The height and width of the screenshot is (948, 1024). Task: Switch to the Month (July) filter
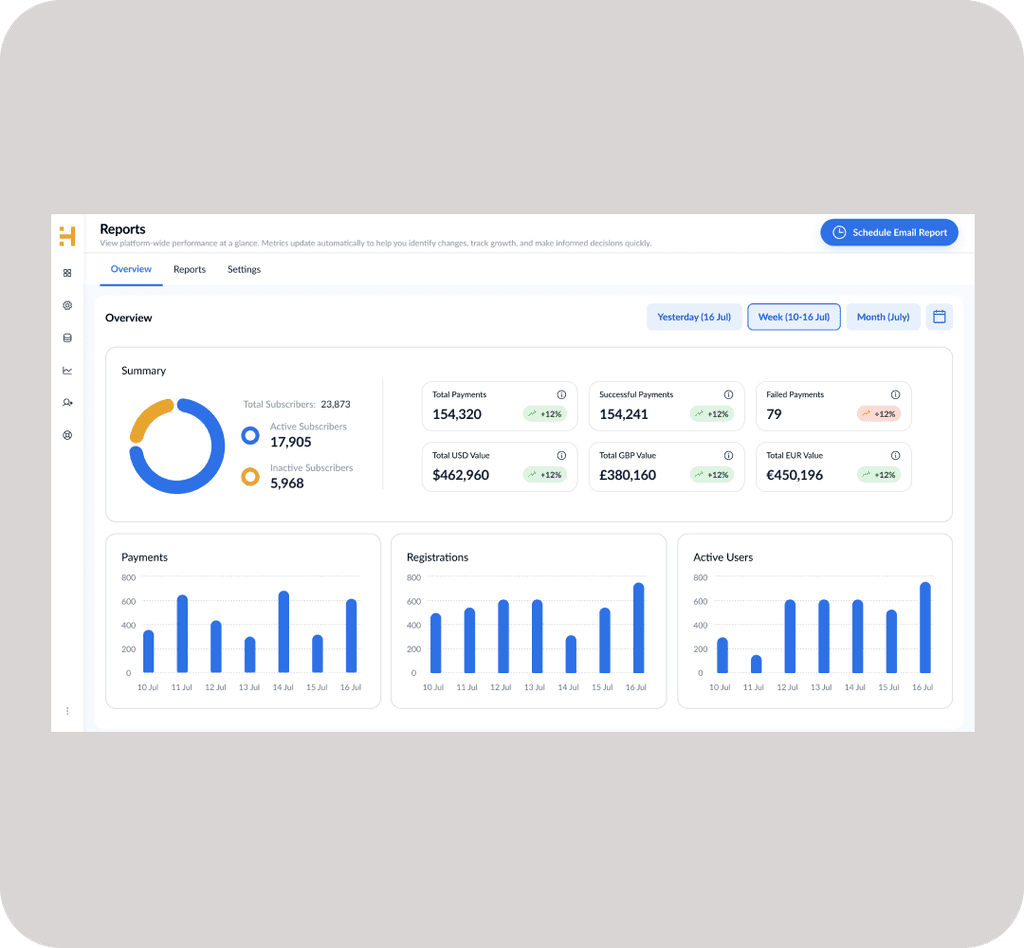tap(883, 316)
